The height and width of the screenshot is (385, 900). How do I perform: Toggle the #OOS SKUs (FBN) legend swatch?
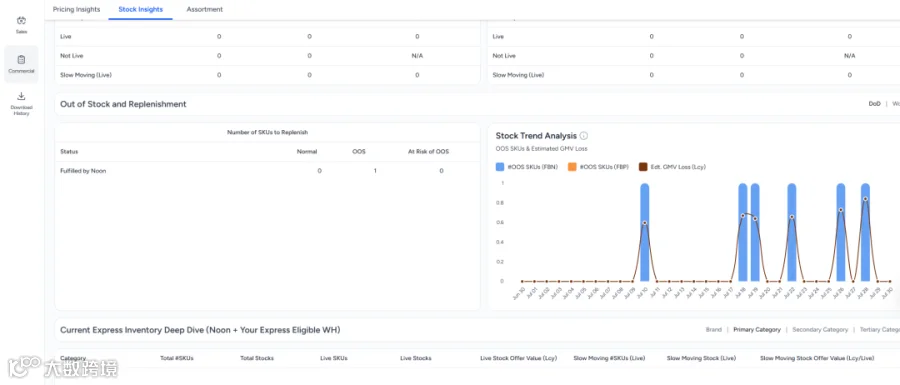(x=500, y=167)
